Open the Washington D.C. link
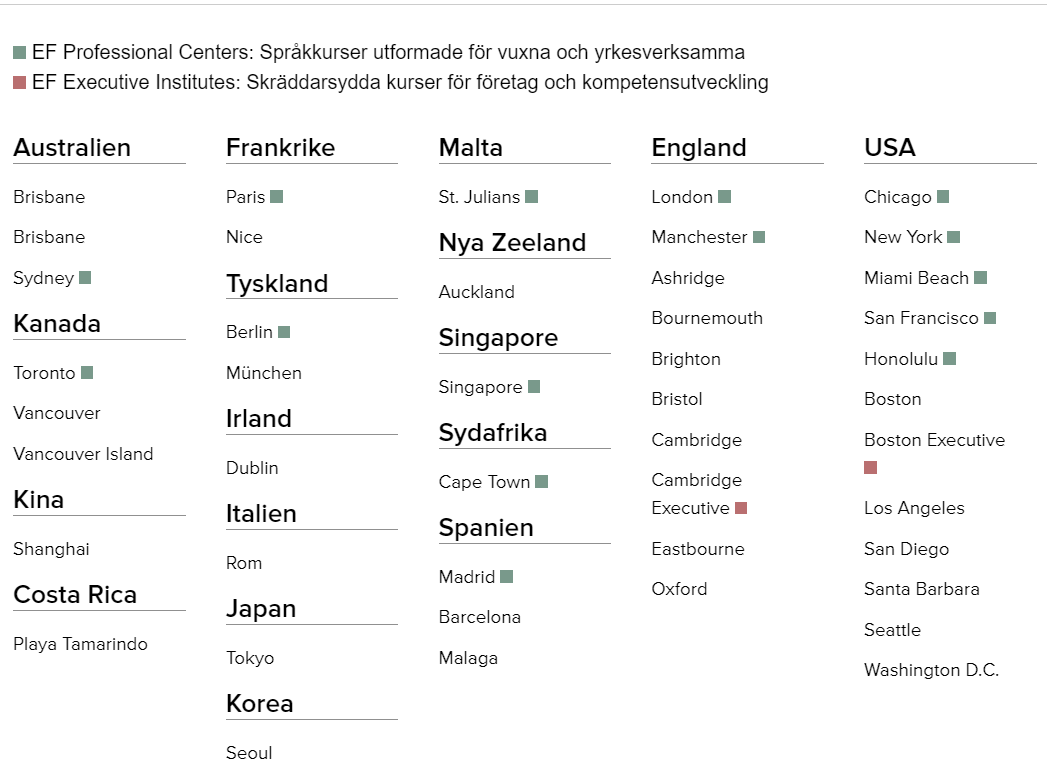1047x777 pixels. click(x=931, y=670)
